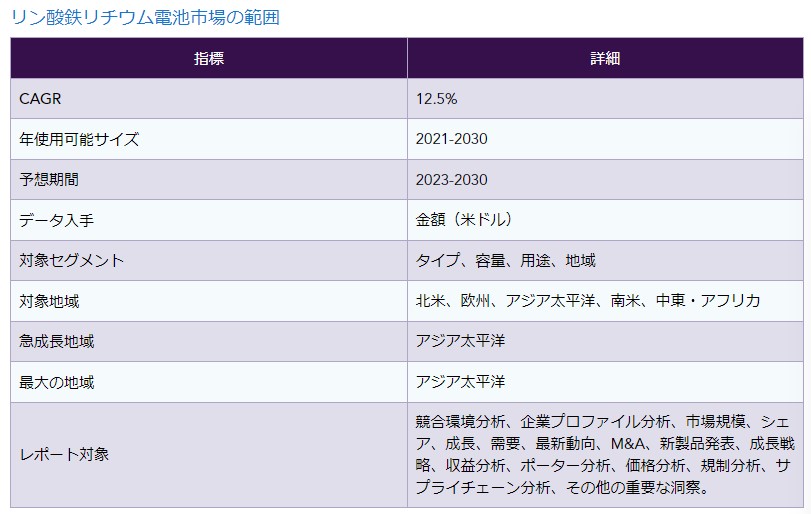This screenshot has height=514, width=811.
Task: Select the タイプ、容量、用途、地域 cell
Action: (x=506, y=260)
